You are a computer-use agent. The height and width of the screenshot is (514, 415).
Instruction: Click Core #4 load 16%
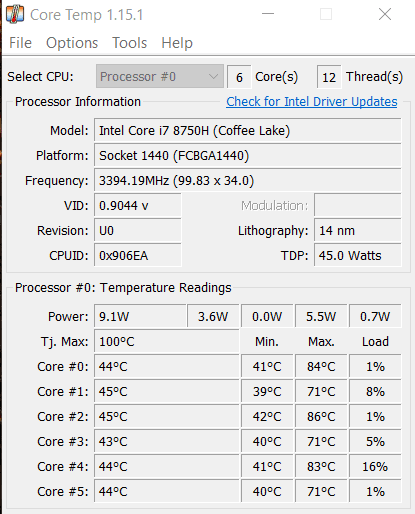[375, 467]
